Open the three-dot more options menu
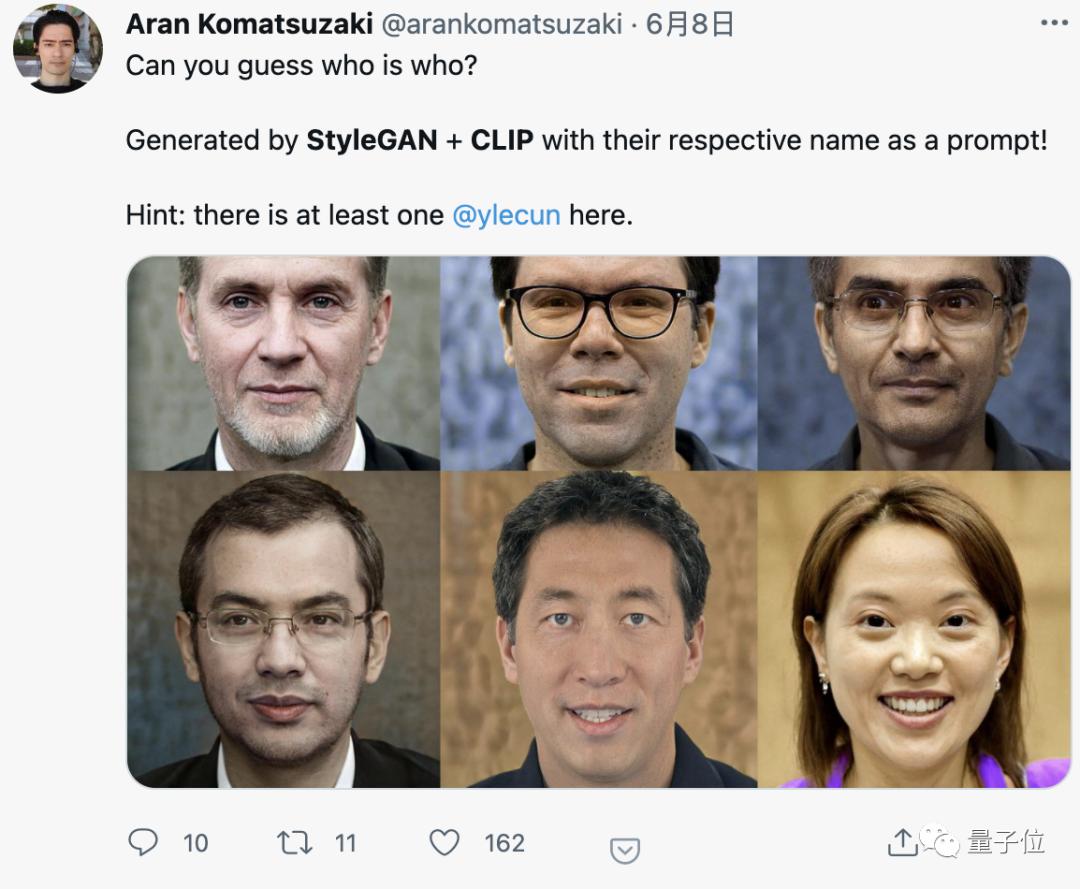 point(1053,23)
